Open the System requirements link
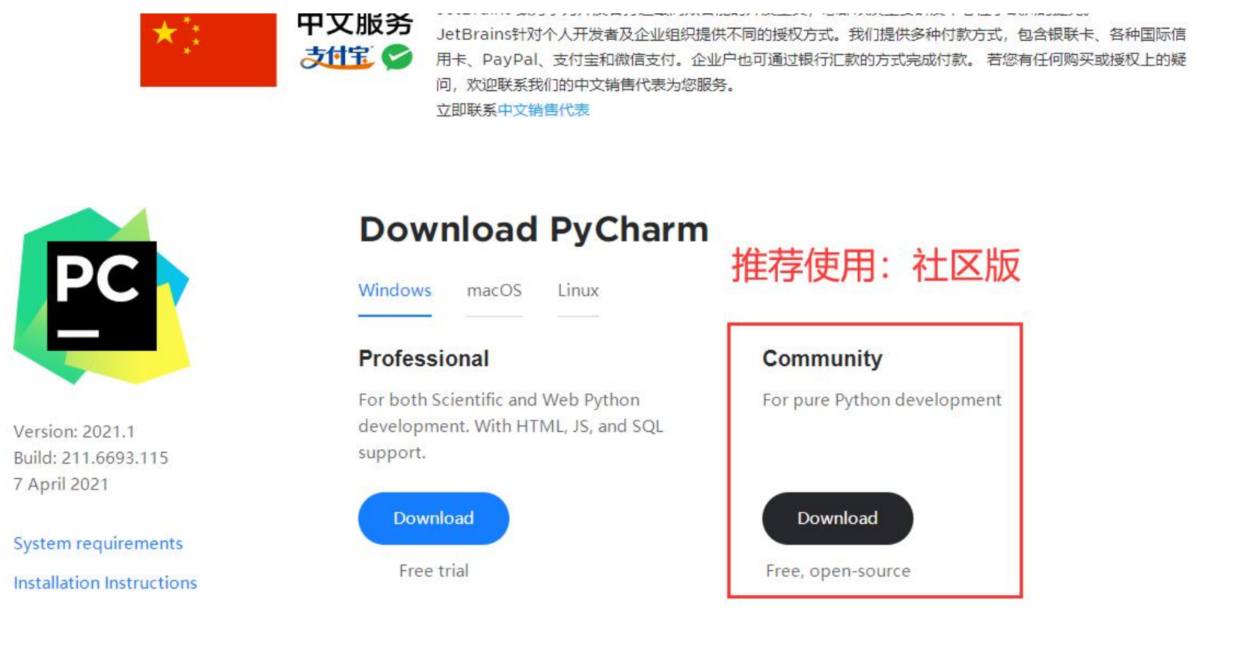The width and height of the screenshot is (1247, 645). click(x=98, y=543)
